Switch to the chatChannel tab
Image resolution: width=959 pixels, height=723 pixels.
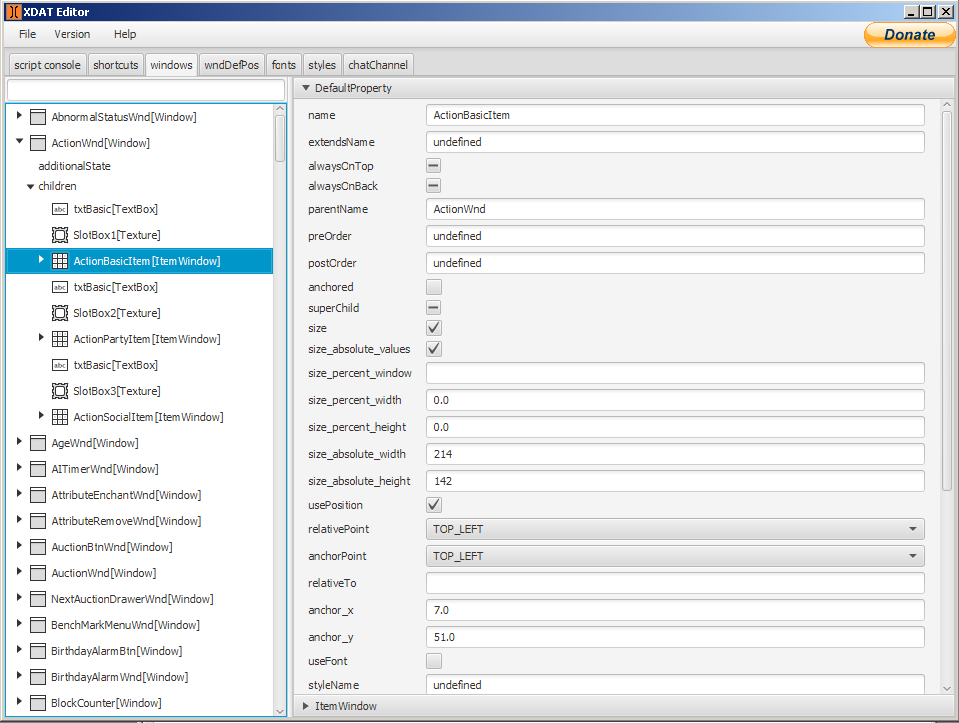pos(377,63)
